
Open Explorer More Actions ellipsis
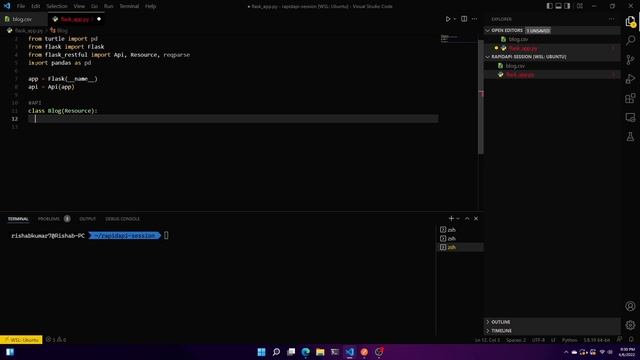tap(611, 19)
